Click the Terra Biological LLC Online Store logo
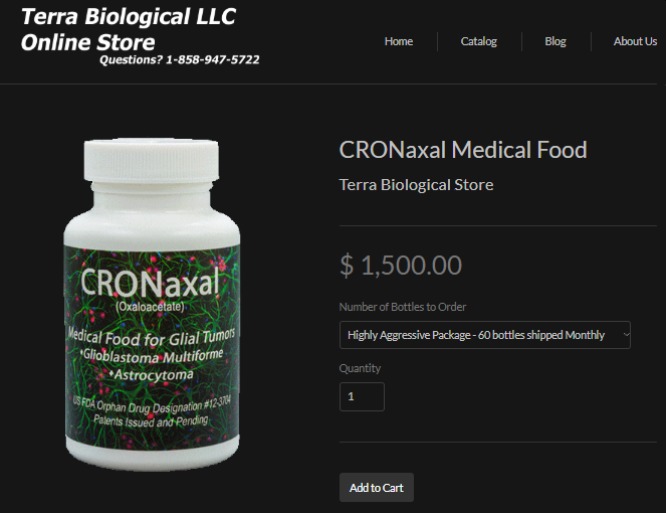The width and height of the screenshot is (666, 513). click(128, 29)
